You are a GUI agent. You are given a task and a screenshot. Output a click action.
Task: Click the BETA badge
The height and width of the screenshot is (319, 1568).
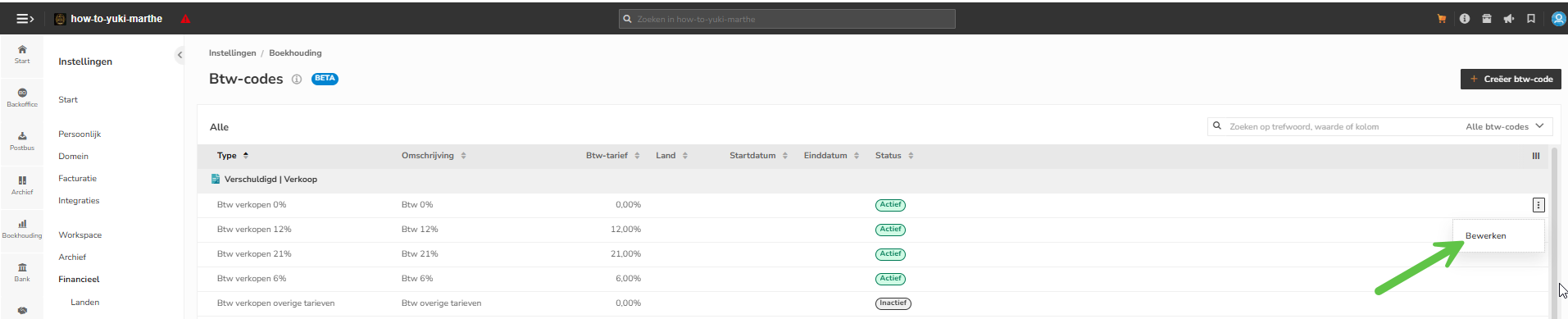click(x=325, y=79)
